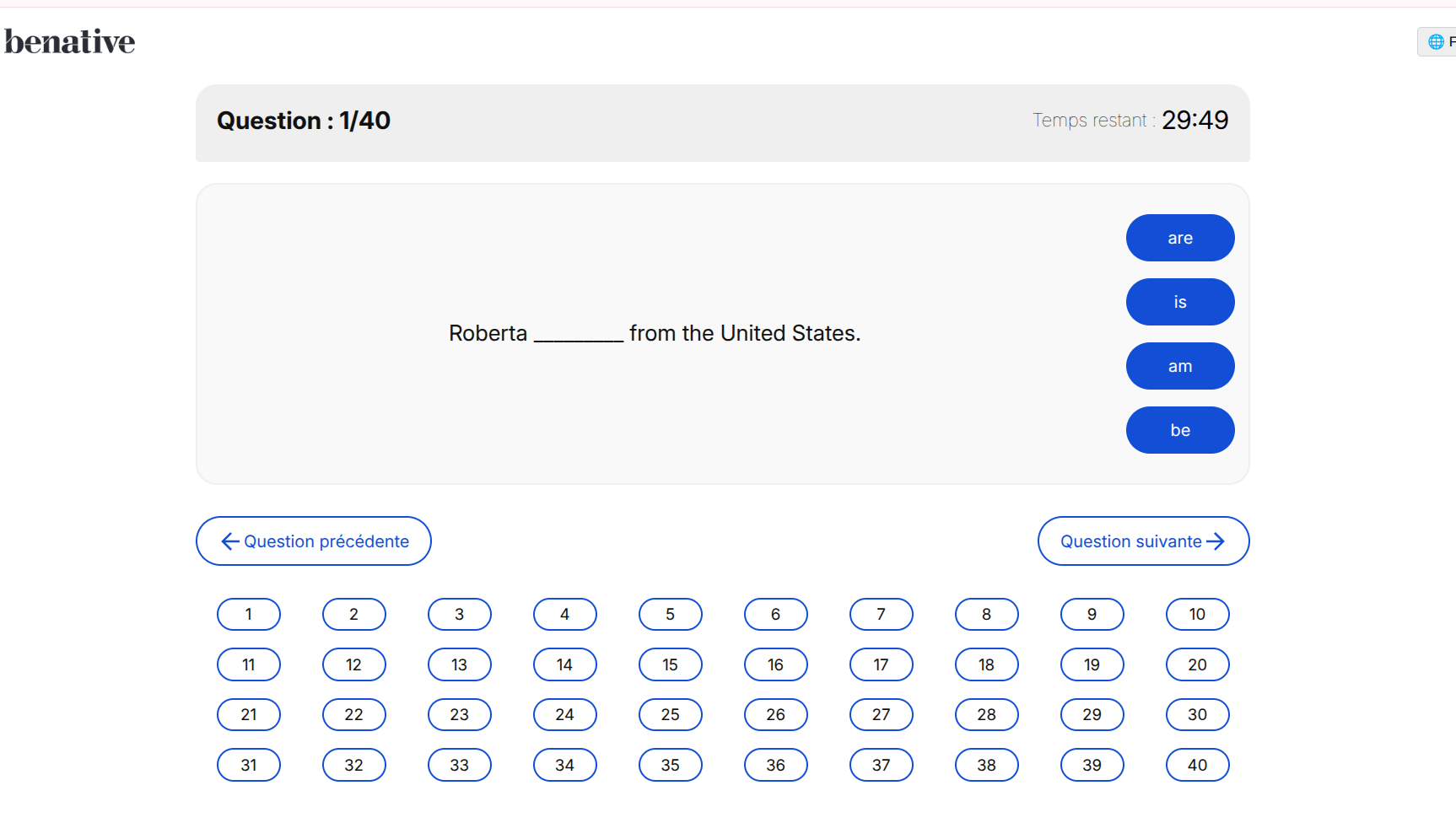
Task: Go to last question 40
Action: [x=1198, y=765]
